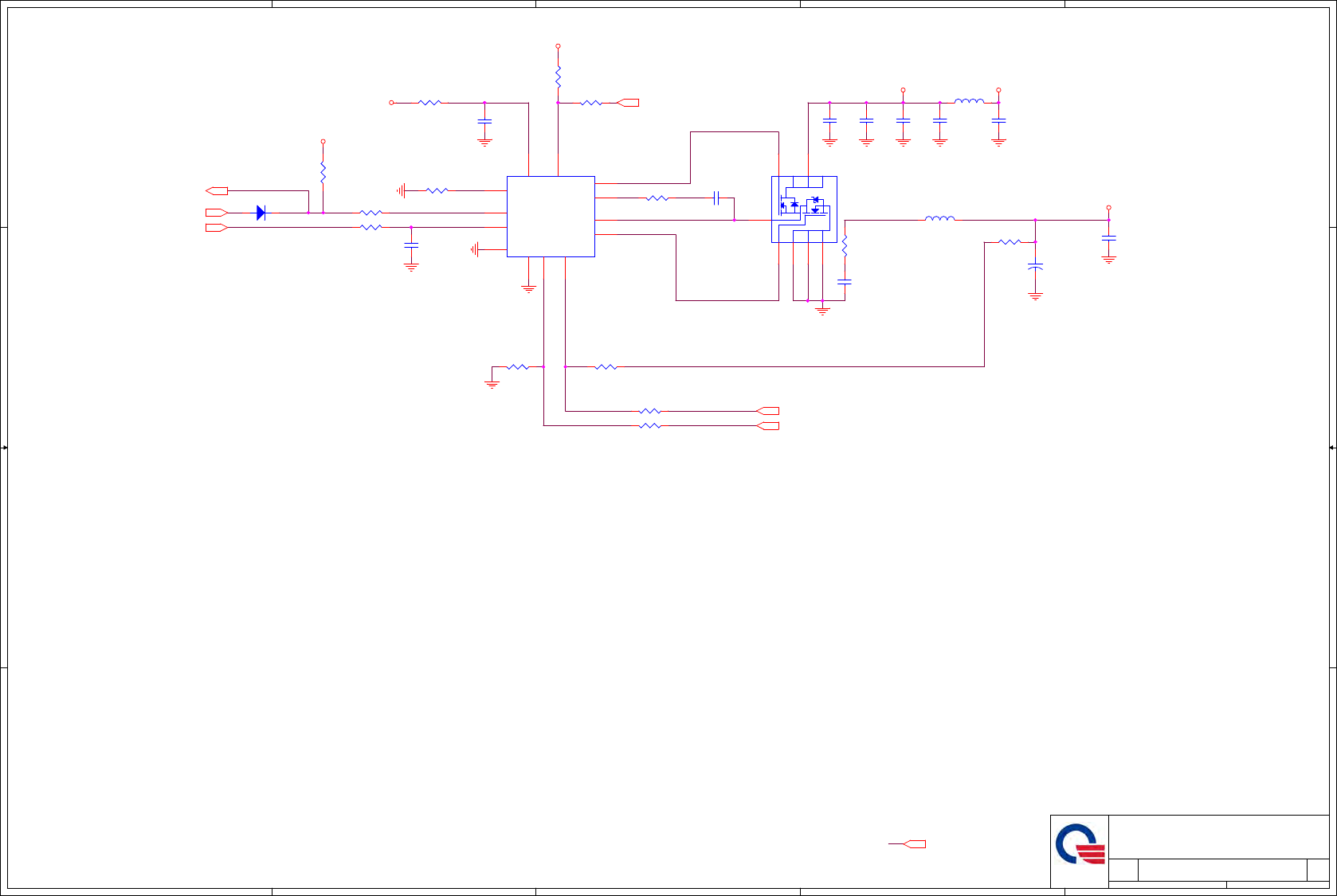The height and width of the screenshot is (896, 1337).
Task: Select the top connector of the three left-side ports
Action: tap(217, 191)
